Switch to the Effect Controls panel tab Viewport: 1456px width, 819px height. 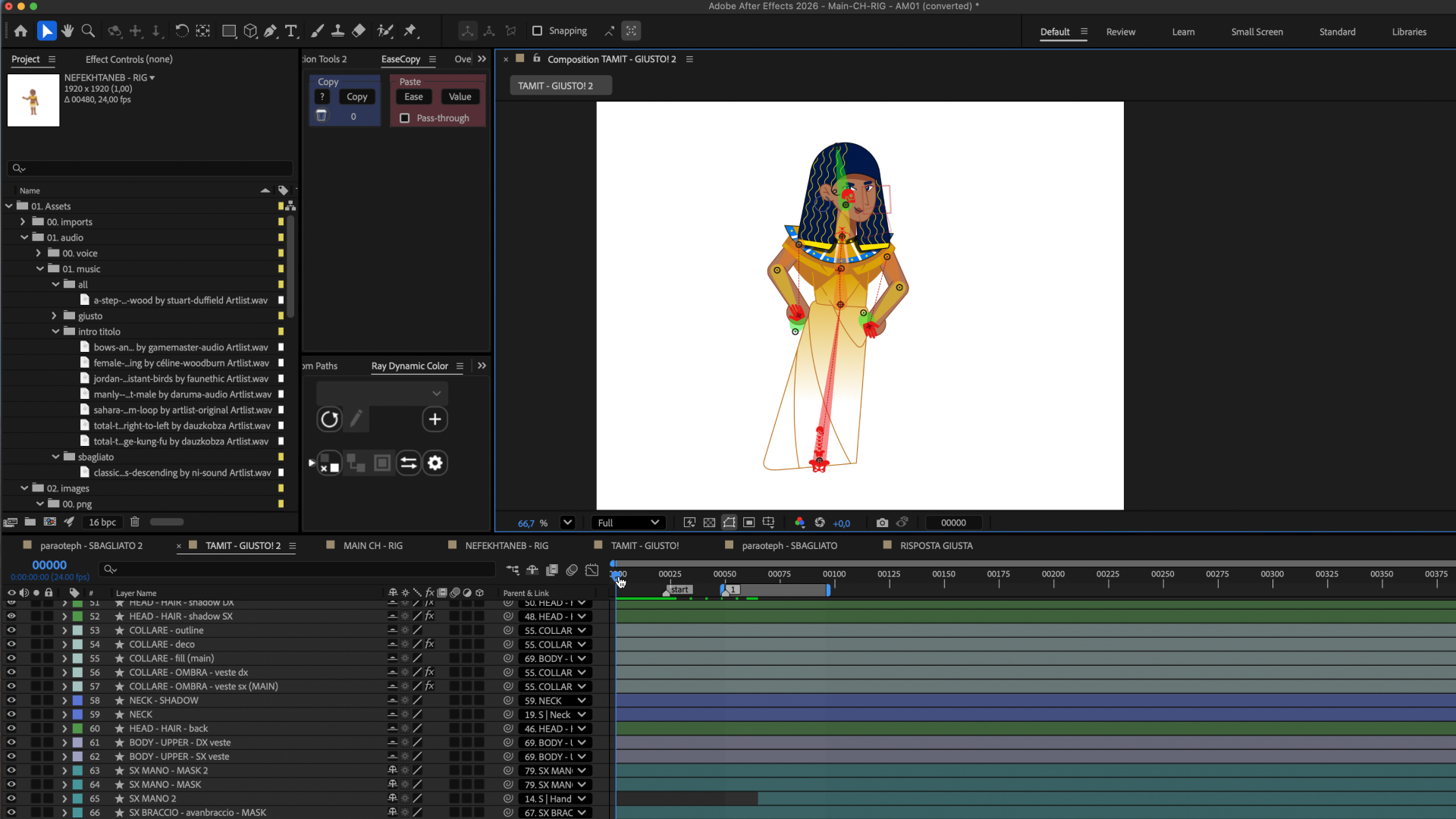tap(129, 59)
